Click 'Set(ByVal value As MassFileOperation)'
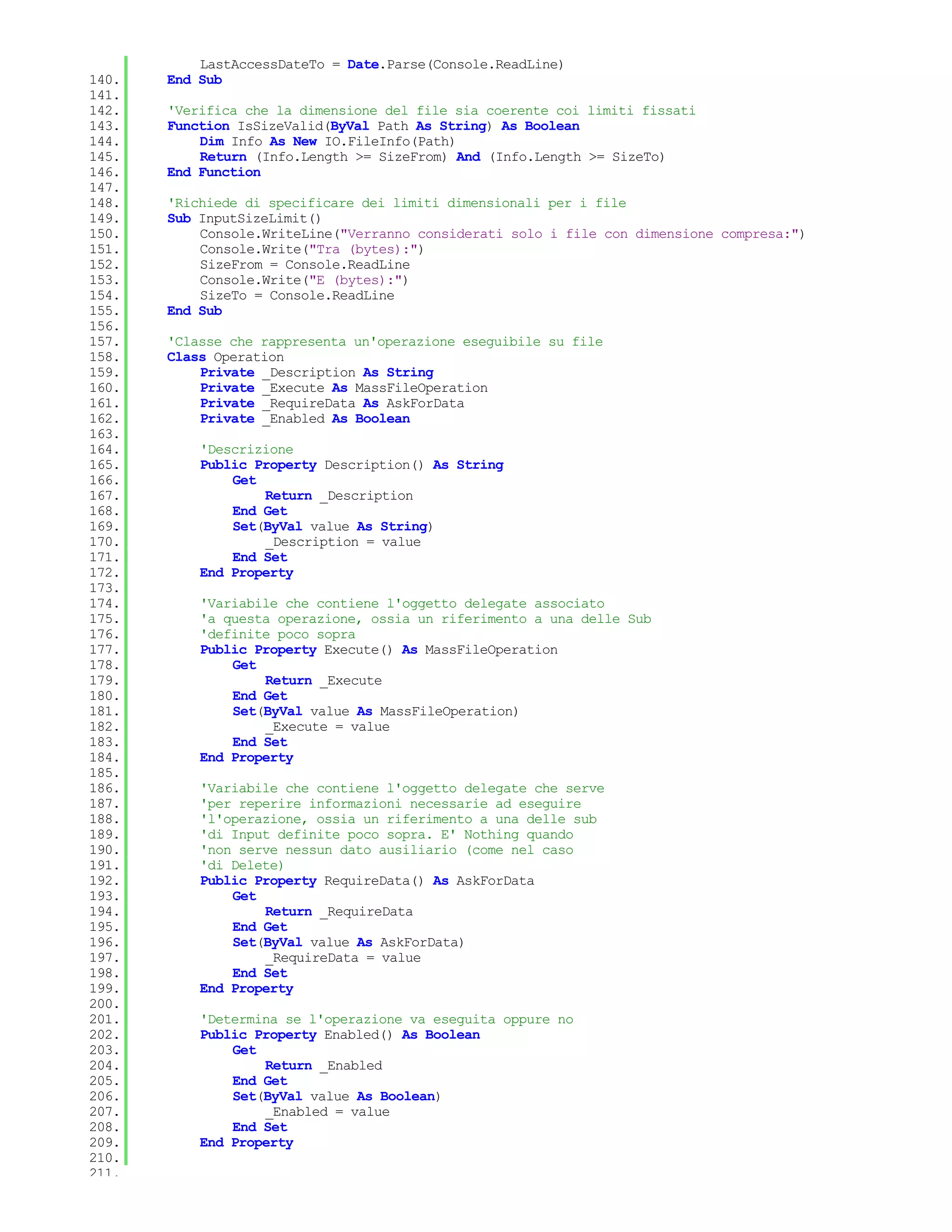952x1232 pixels. 375,711
